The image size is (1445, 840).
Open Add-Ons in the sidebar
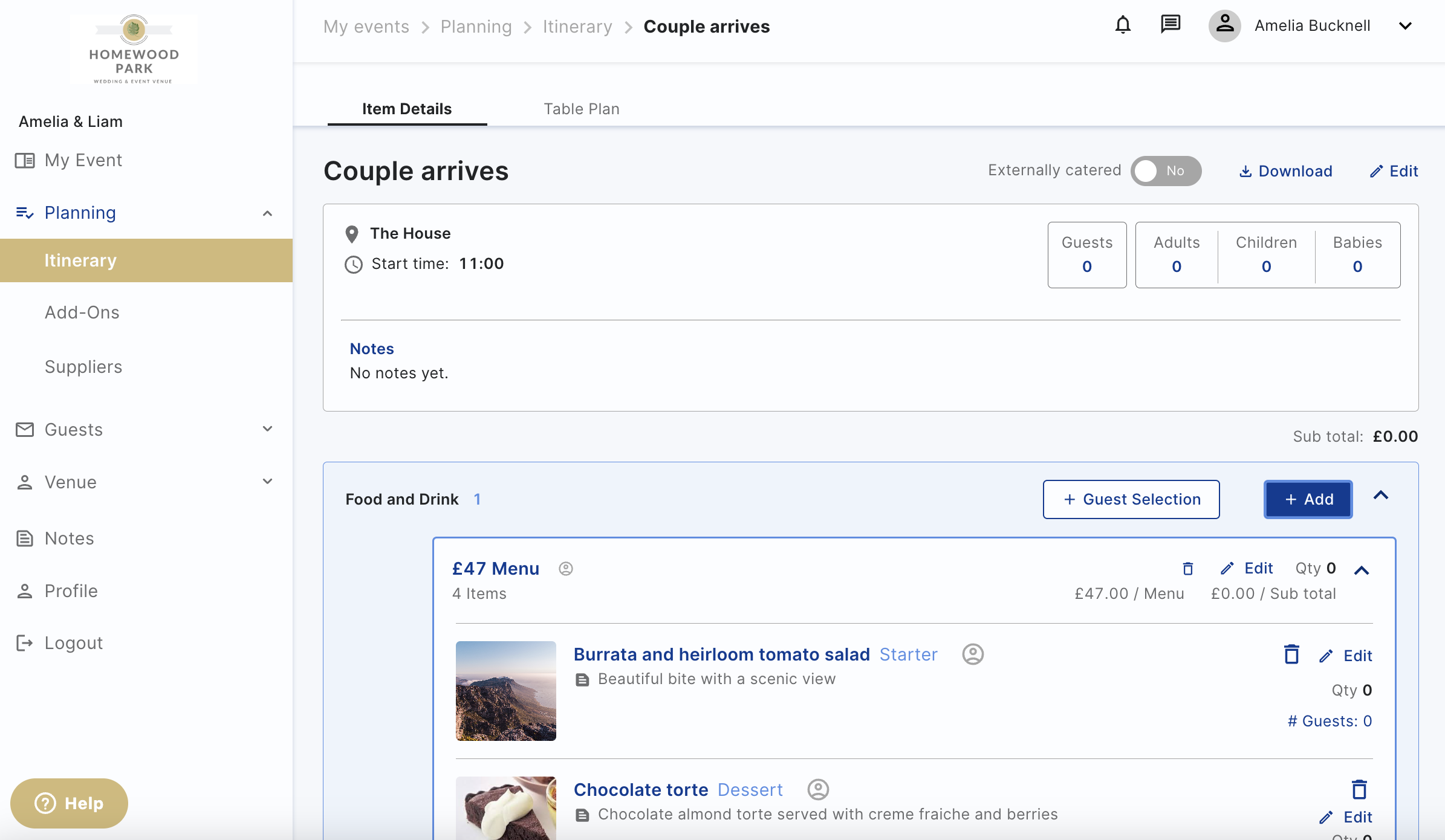click(x=82, y=312)
